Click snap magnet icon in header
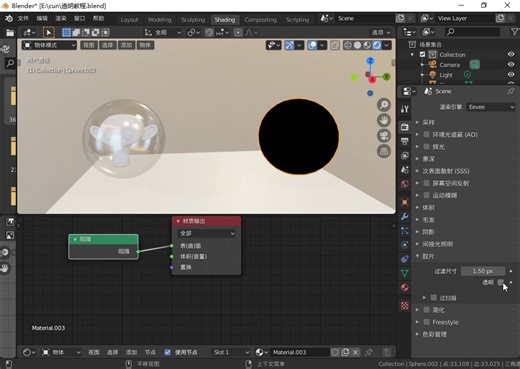This screenshot has width=520, height=369. (209, 32)
